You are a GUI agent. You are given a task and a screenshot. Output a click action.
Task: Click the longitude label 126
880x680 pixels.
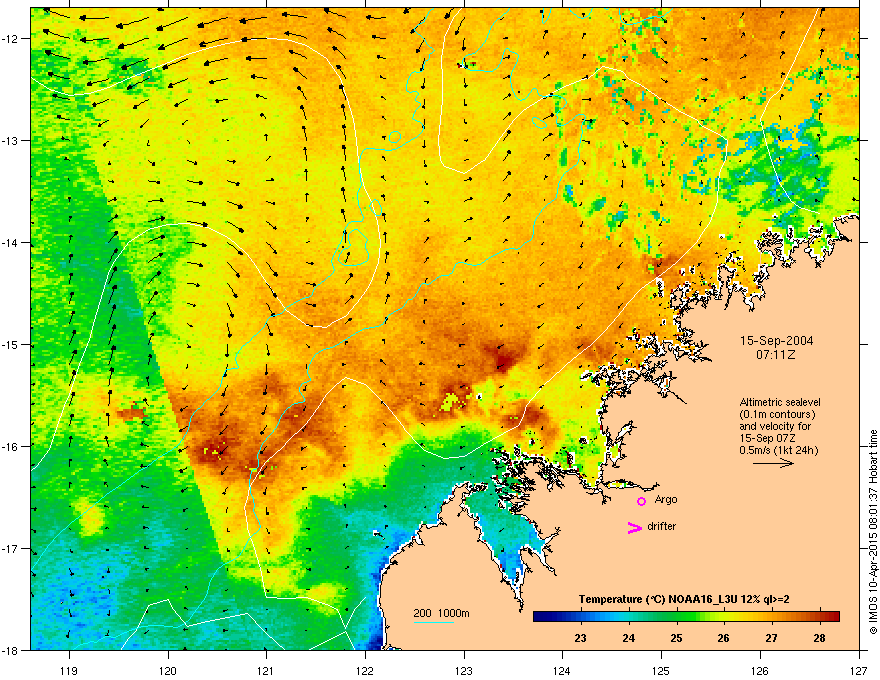pyautogui.click(x=760, y=671)
